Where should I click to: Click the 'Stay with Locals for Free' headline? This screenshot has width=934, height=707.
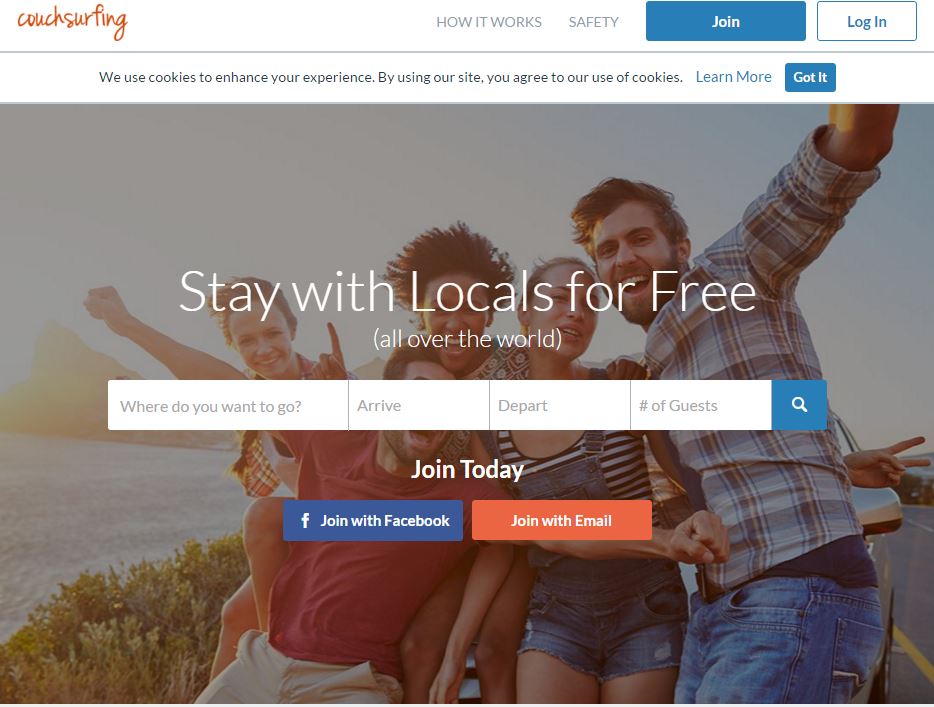pyautogui.click(x=468, y=292)
